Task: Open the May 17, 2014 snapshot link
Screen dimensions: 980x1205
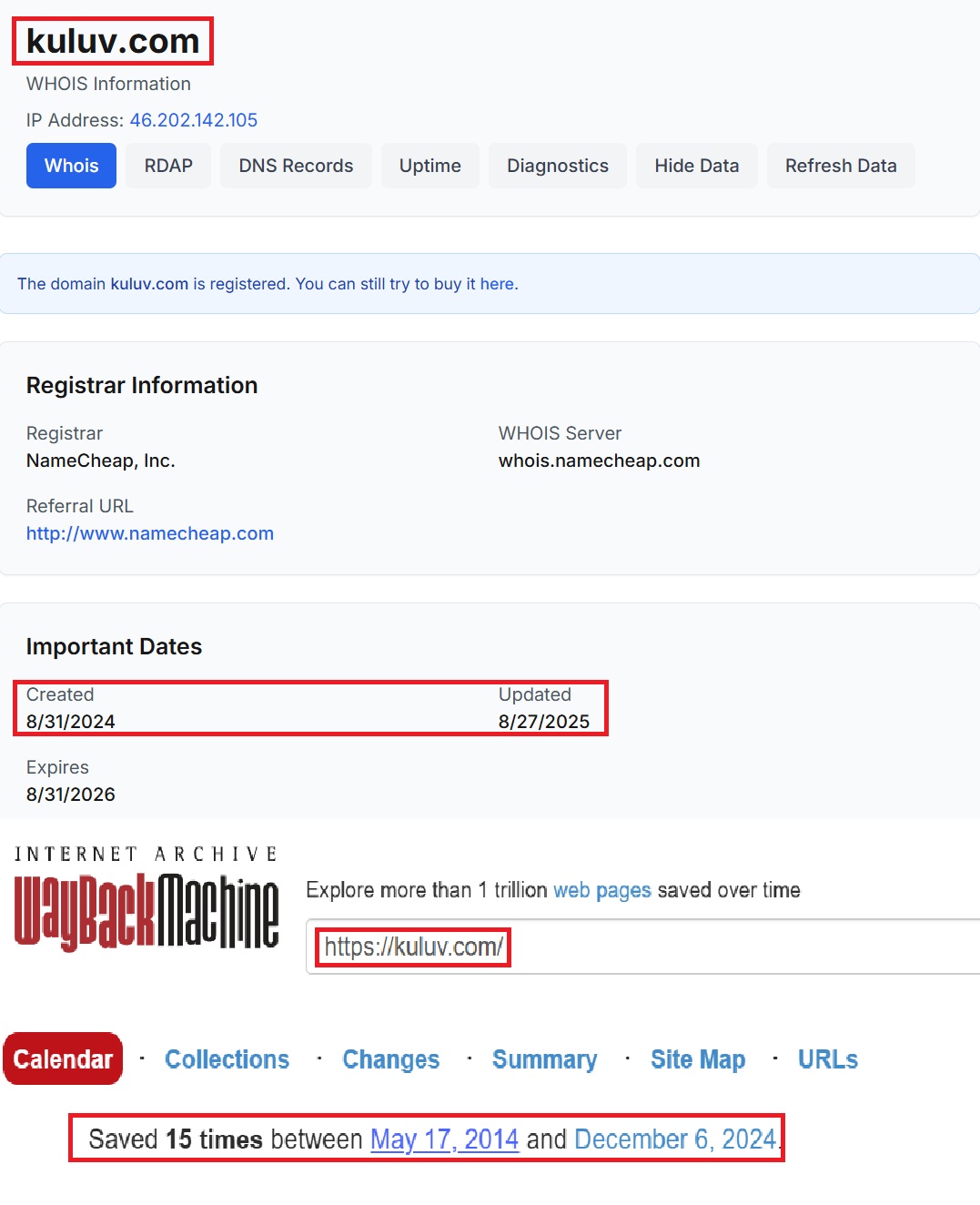Action: pyautogui.click(x=444, y=1139)
